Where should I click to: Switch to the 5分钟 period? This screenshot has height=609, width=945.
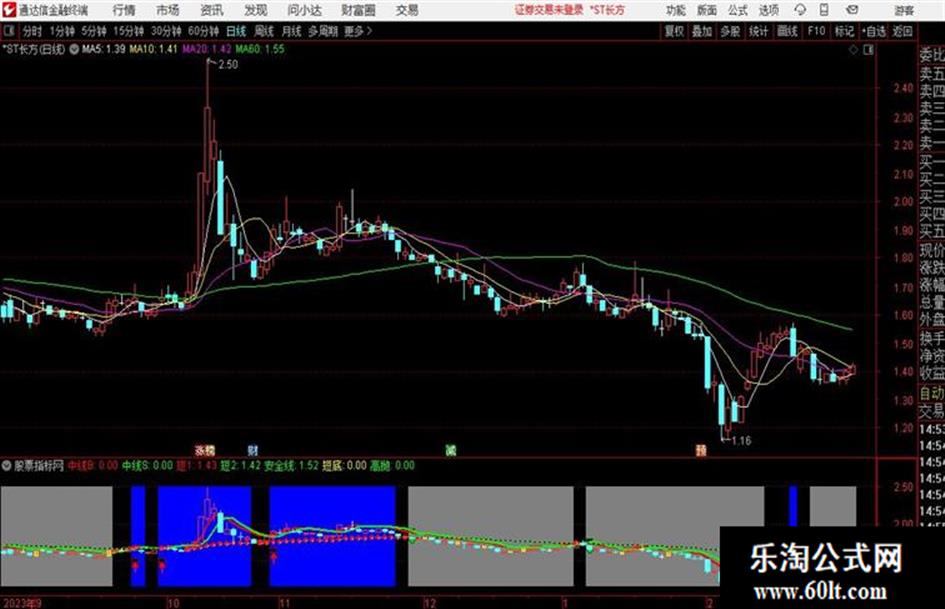coord(94,31)
